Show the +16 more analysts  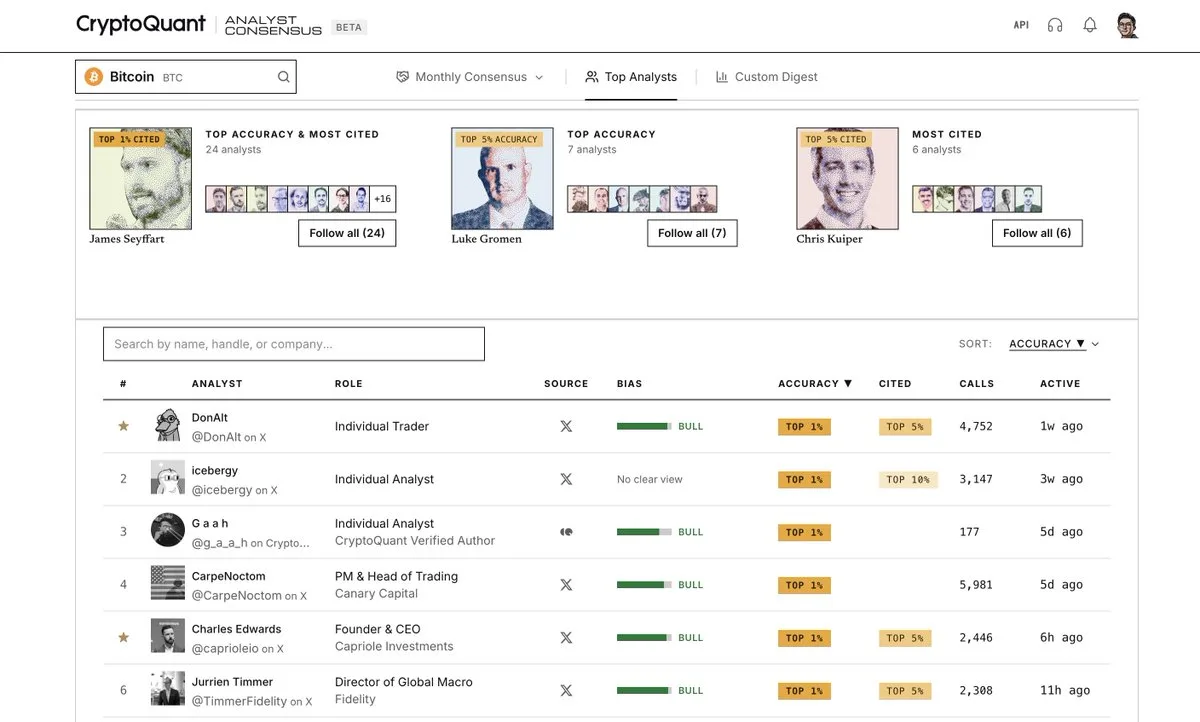[x=383, y=199]
